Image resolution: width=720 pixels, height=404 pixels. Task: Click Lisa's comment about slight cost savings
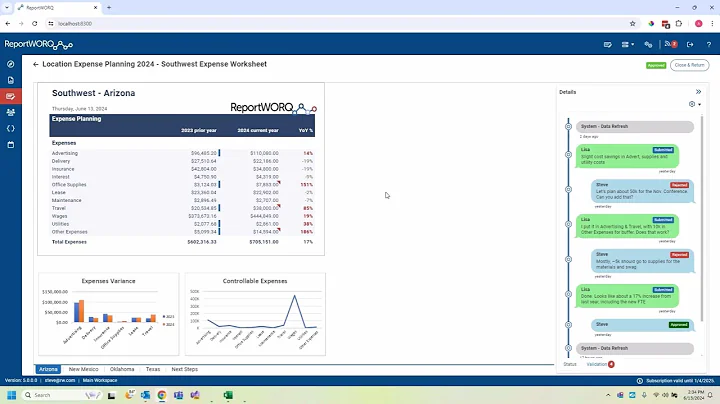tap(627, 156)
